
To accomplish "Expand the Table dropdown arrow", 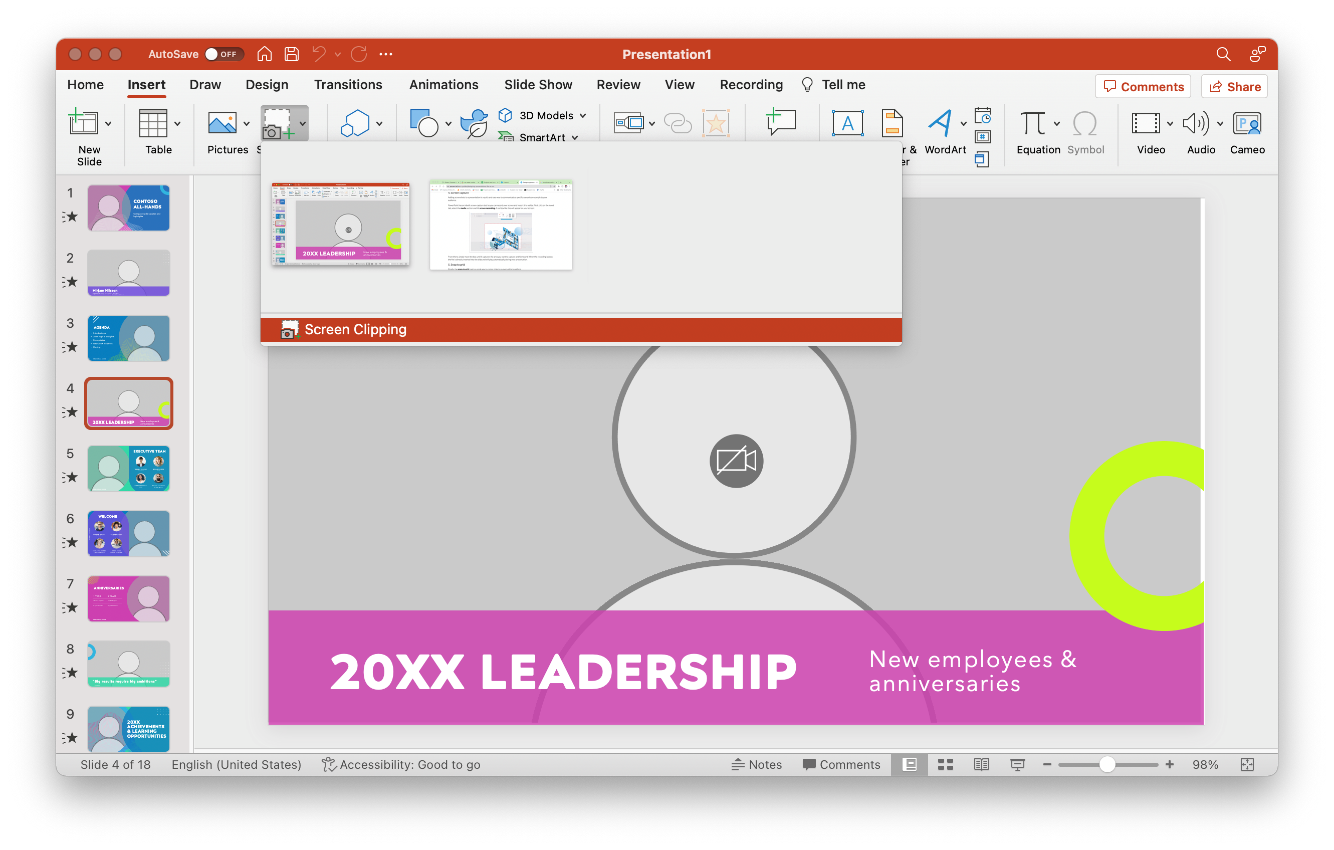I will [177, 124].
